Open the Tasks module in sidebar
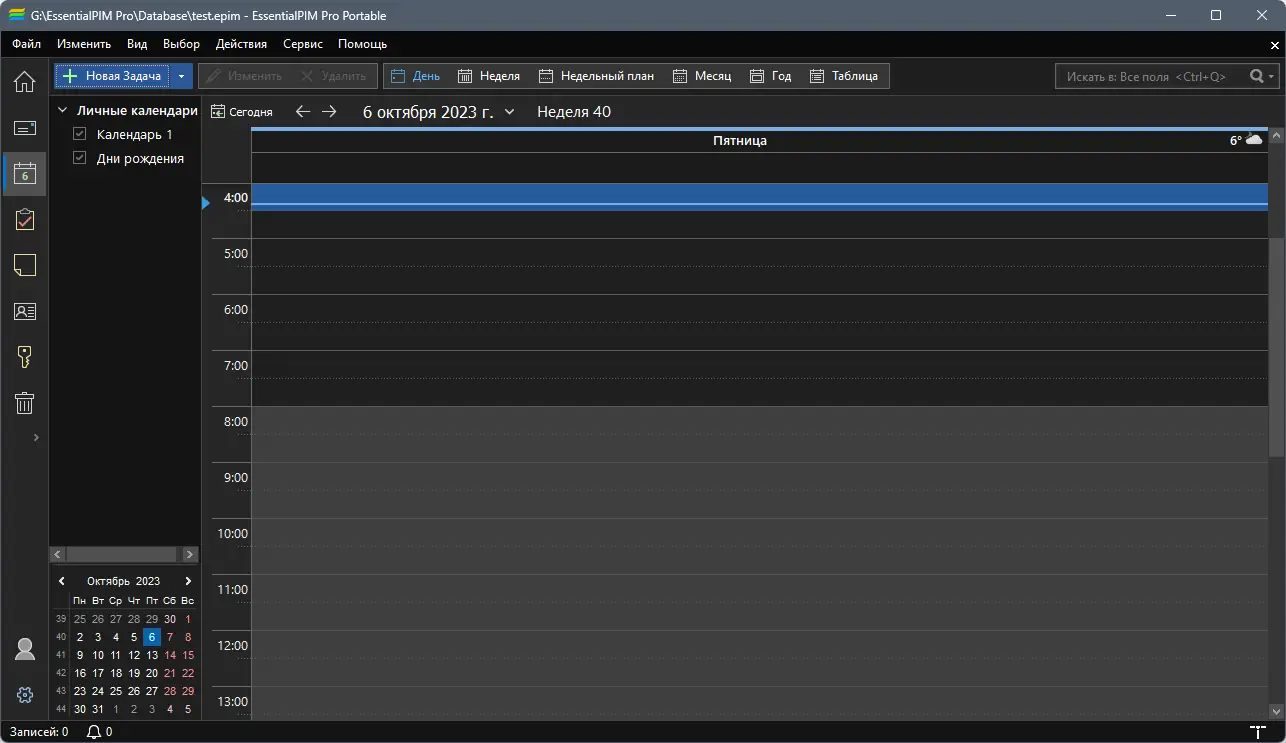The height and width of the screenshot is (743, 1286). [x=24, y=220]
